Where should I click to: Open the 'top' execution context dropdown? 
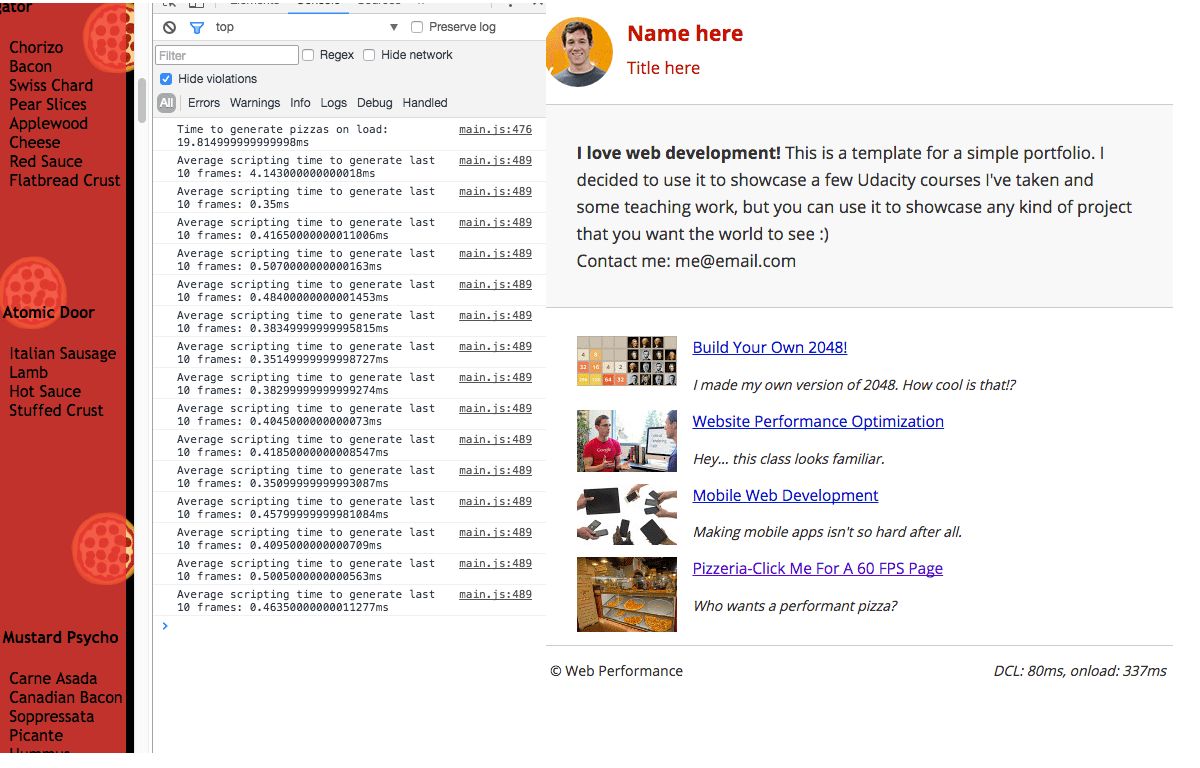pyautogui.click(x=306, y=27)
